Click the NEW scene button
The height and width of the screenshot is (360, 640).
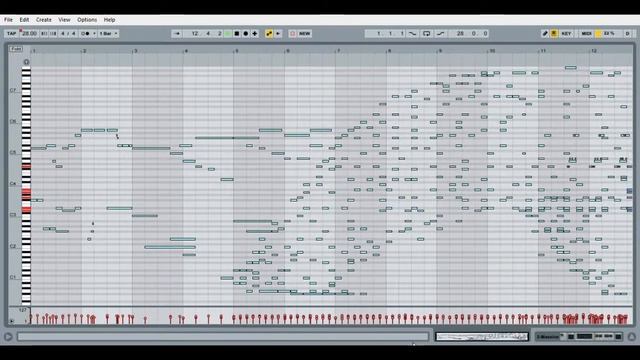pyautogui.click(x=305, y=33)
